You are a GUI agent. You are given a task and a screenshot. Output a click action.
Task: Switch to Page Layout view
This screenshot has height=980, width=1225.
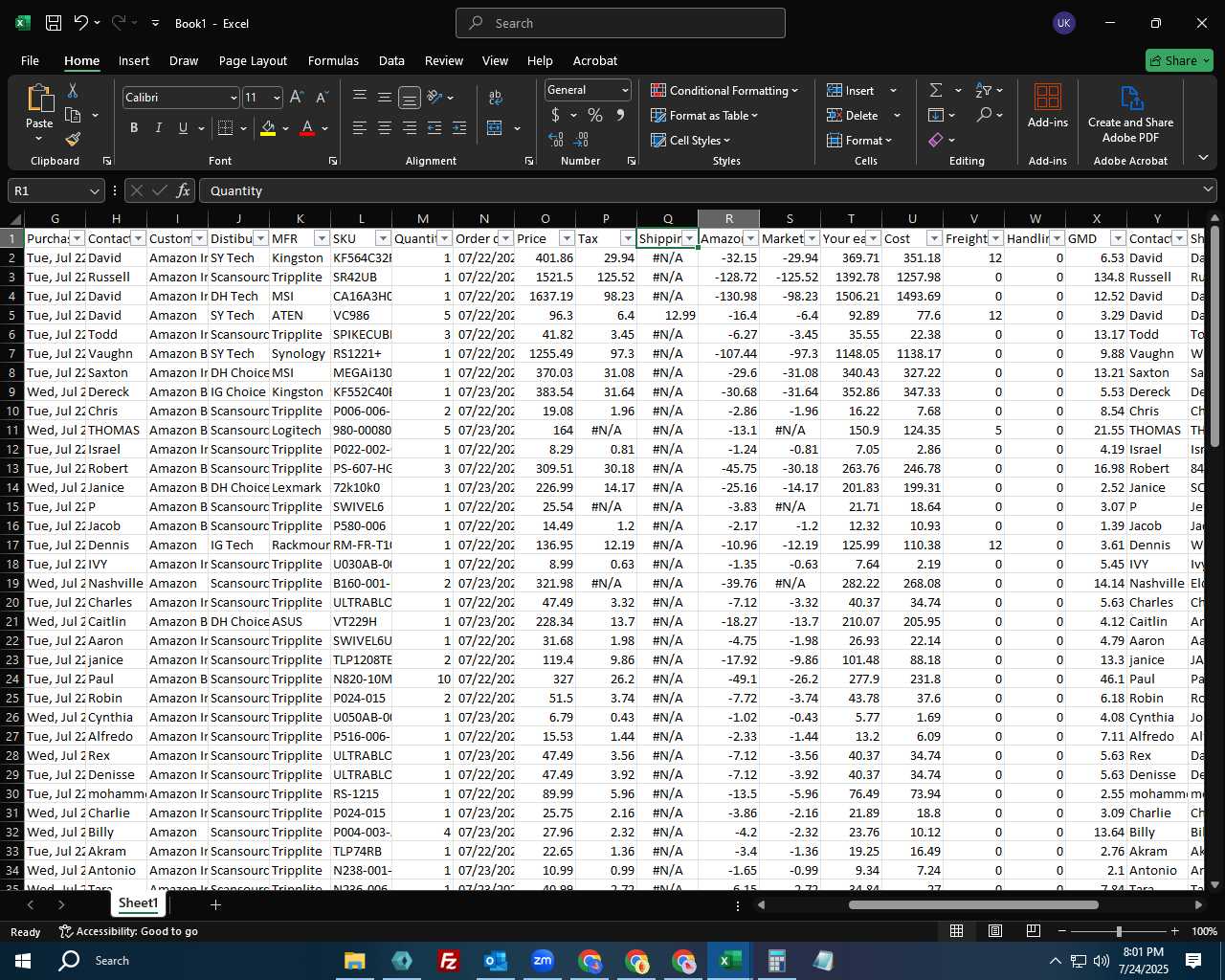click(995, 930)
